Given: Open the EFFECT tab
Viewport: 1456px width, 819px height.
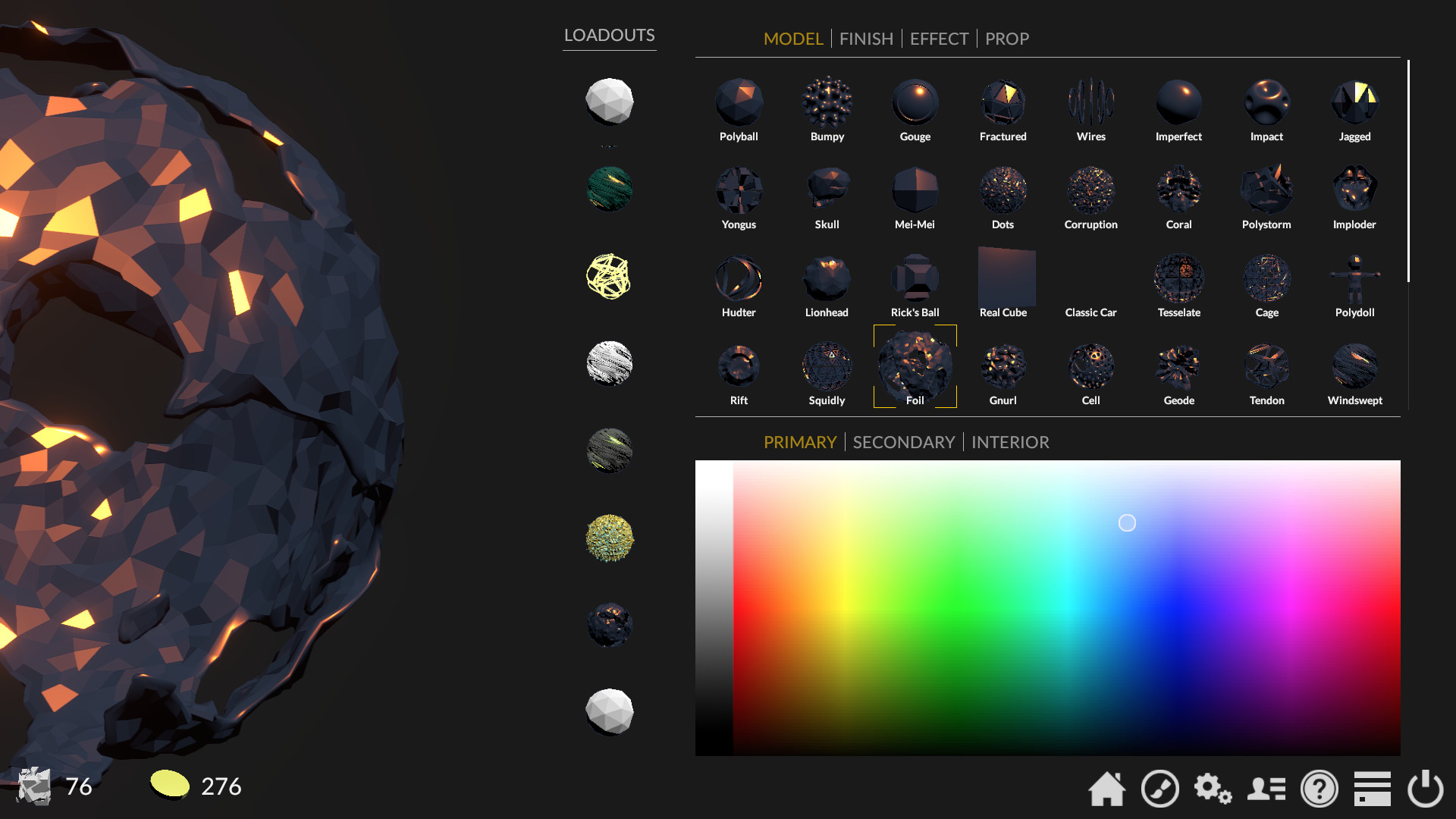Looking at the screenshot, I should click(939, 39).
